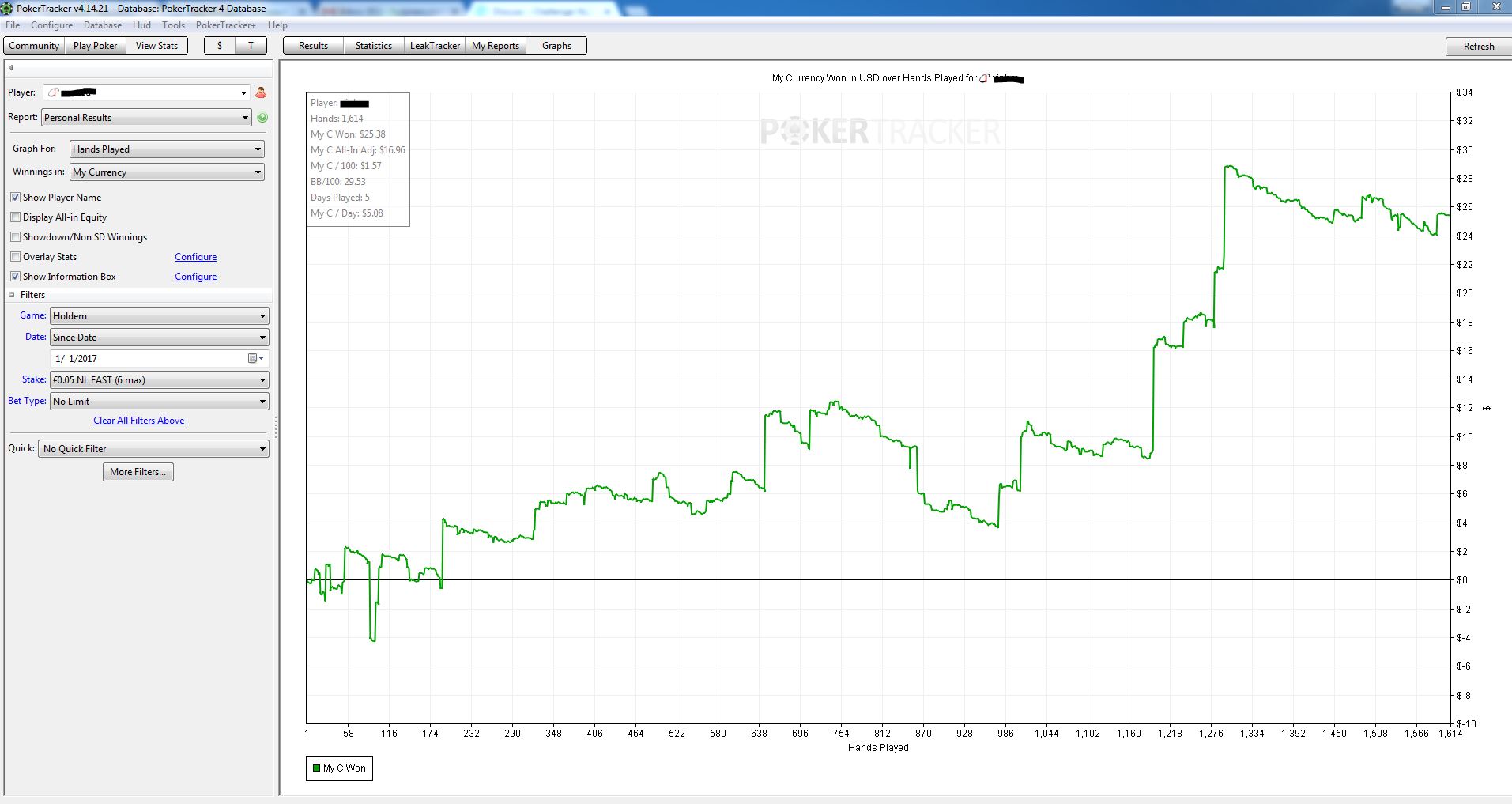The width and height of the screenshot is (1512, 804).
Task: Open the My Reports tab
Action: pos(496,46)
